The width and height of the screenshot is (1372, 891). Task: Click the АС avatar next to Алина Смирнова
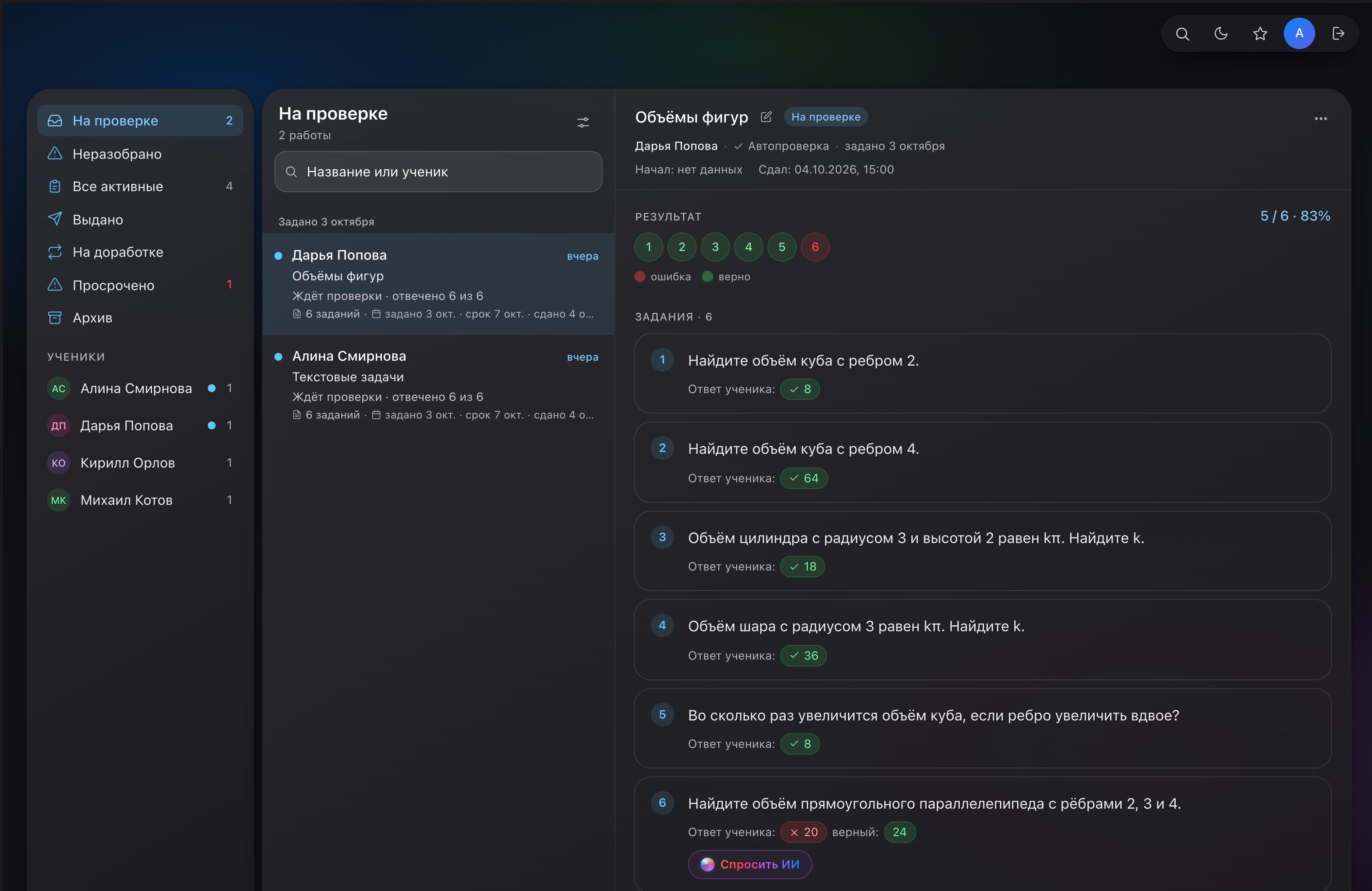58,388
